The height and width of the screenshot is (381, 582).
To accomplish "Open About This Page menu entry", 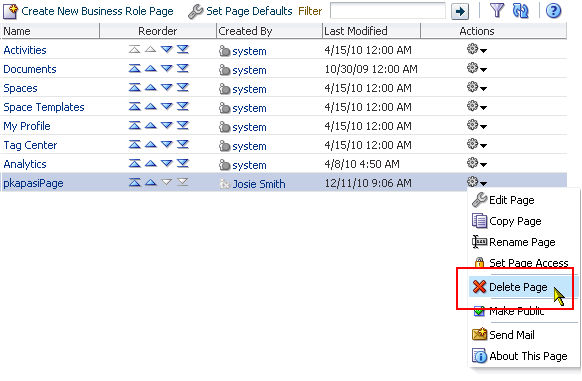I will 520,356.
